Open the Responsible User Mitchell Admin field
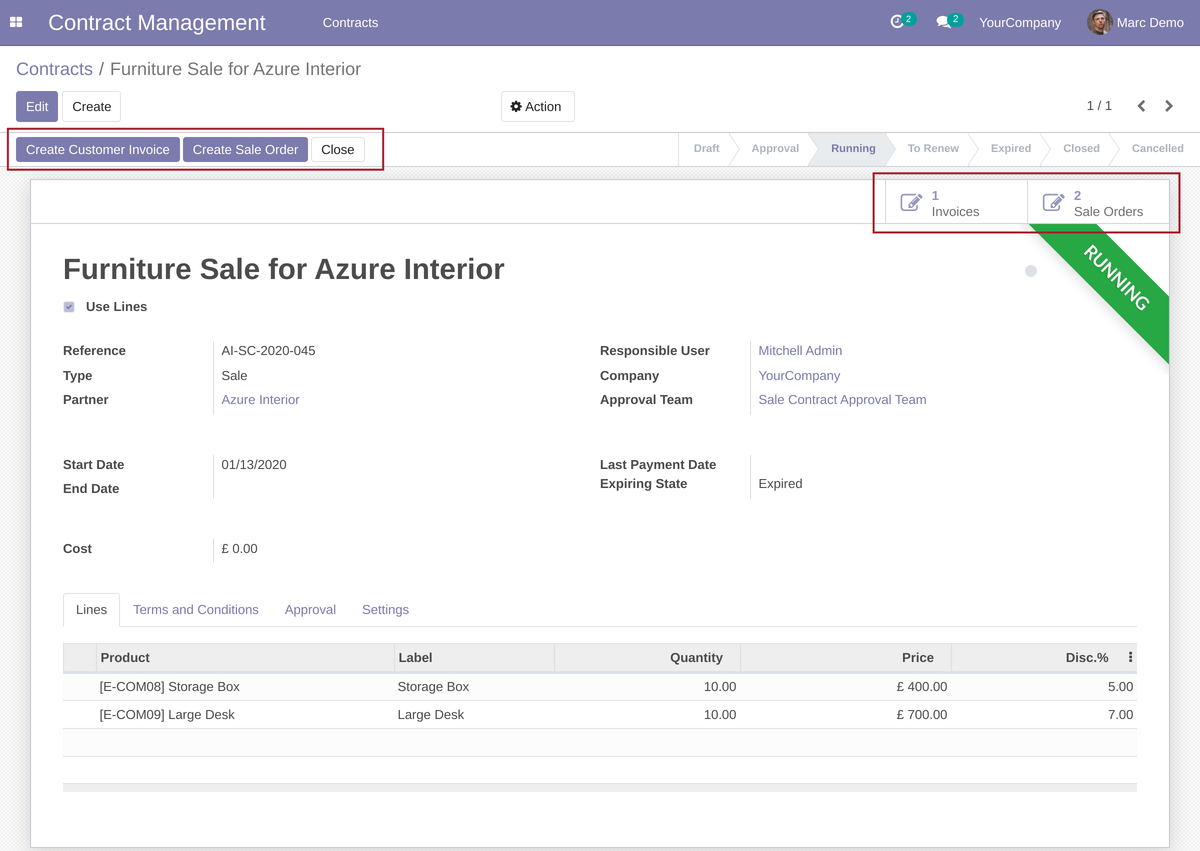This screenshot has height=851, width=1200. (x=800, y=350)
